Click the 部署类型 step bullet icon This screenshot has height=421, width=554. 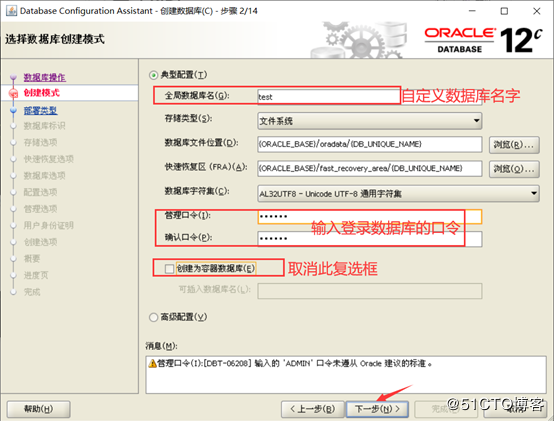click(x=13, y=111)
